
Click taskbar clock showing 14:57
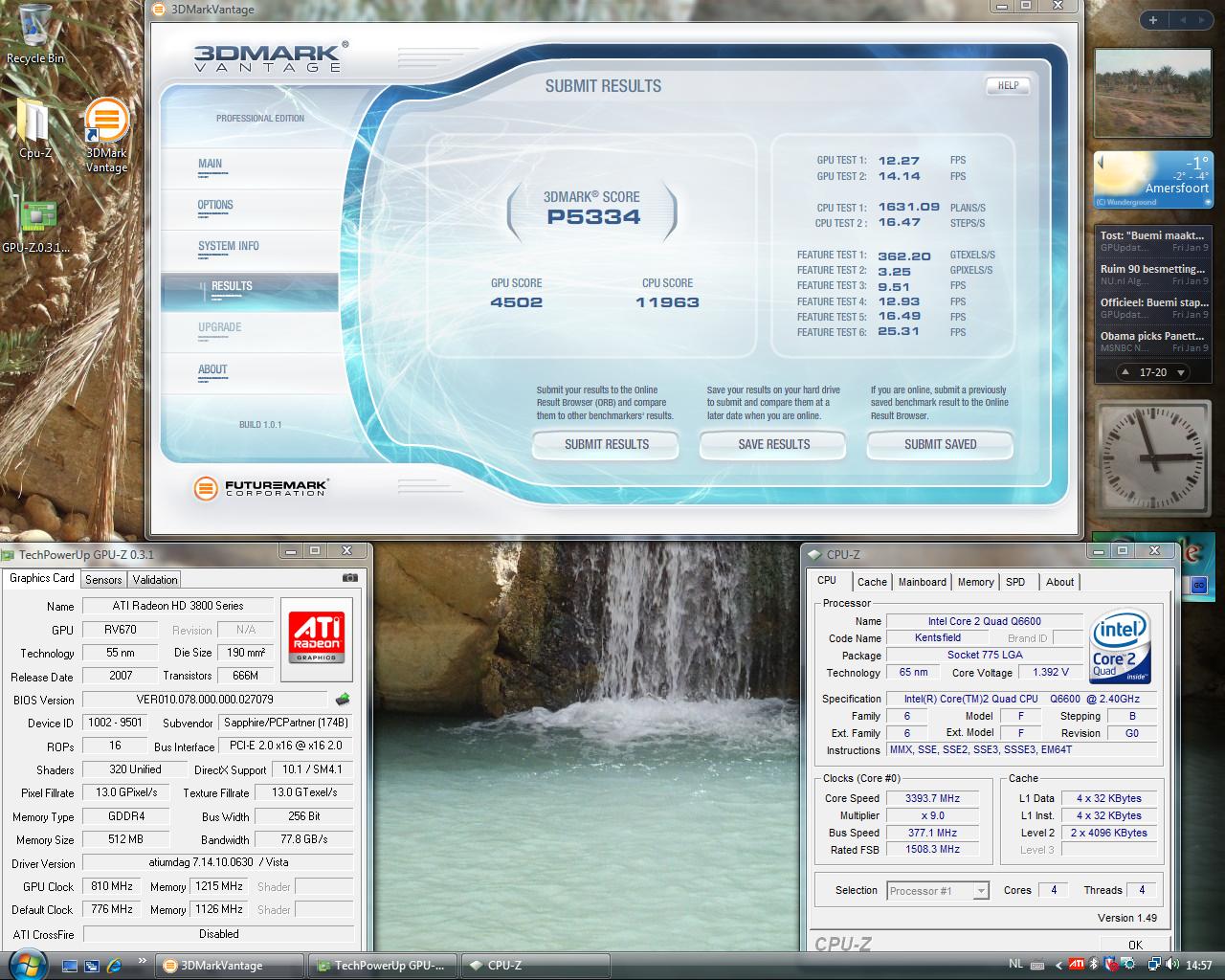tap(1198, 966)
